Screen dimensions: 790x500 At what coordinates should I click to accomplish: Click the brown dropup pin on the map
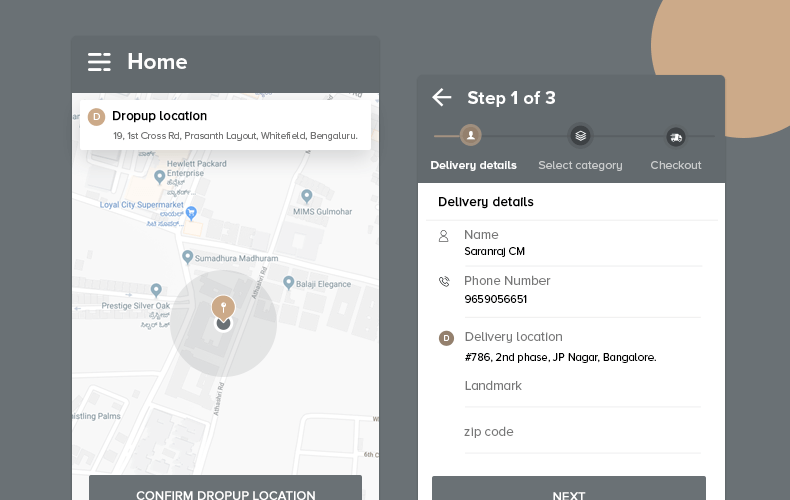[223, 307]
